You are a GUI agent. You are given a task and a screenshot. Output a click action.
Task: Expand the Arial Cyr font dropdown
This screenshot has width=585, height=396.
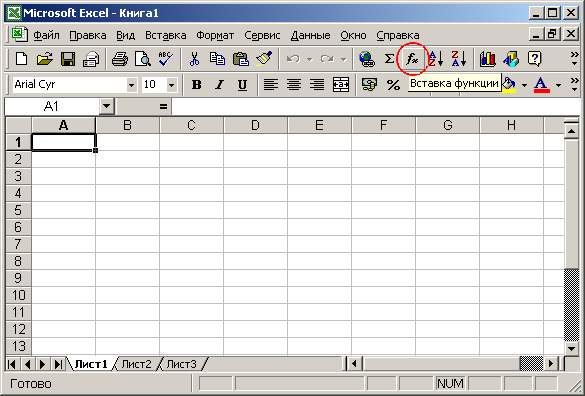131,85
